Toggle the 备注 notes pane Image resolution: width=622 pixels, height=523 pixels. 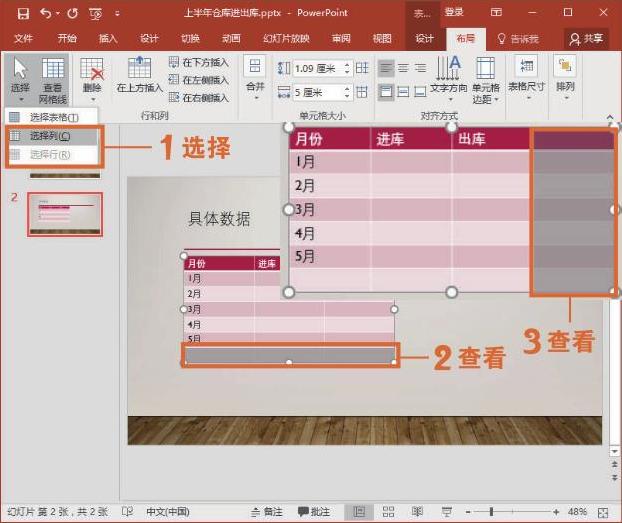point(267,512)
